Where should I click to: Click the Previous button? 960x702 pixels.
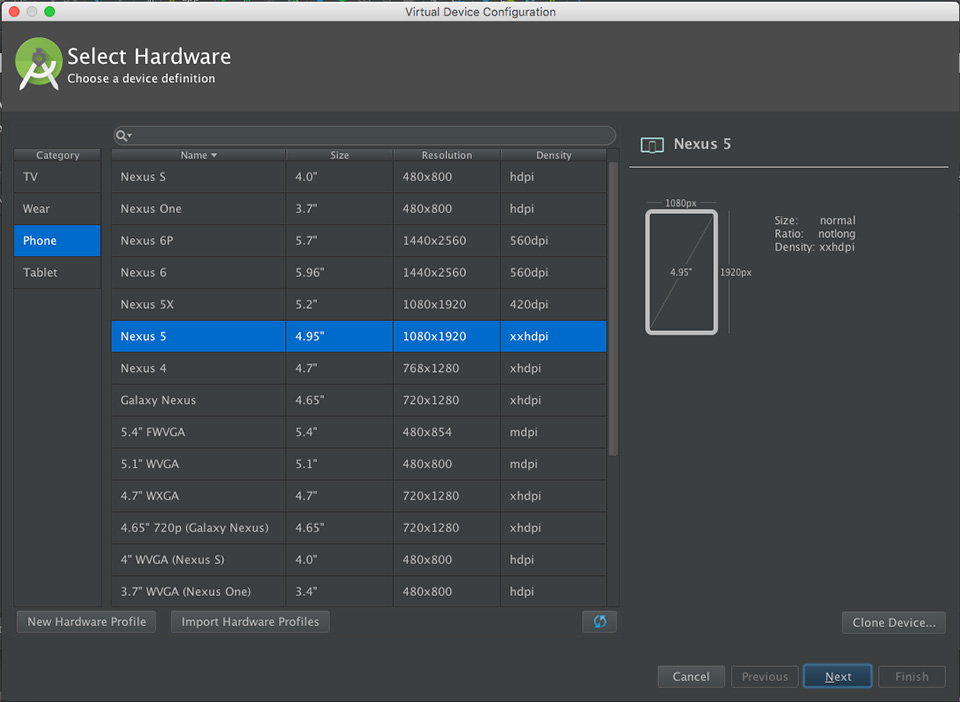[x=765, y=676]
